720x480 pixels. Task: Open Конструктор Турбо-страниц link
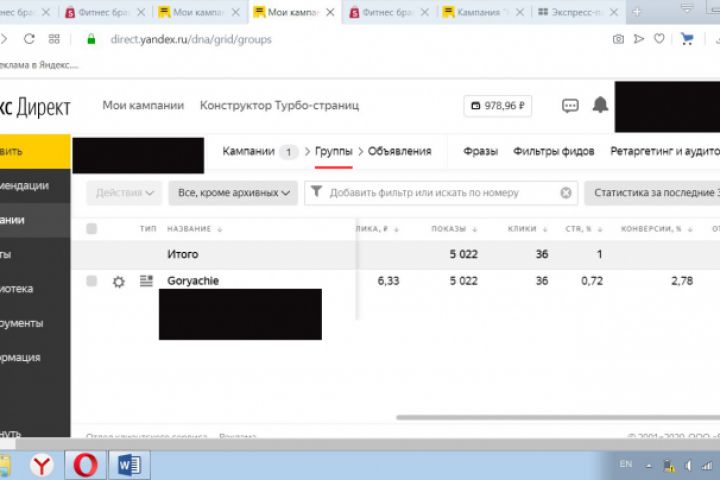(279, 106)
